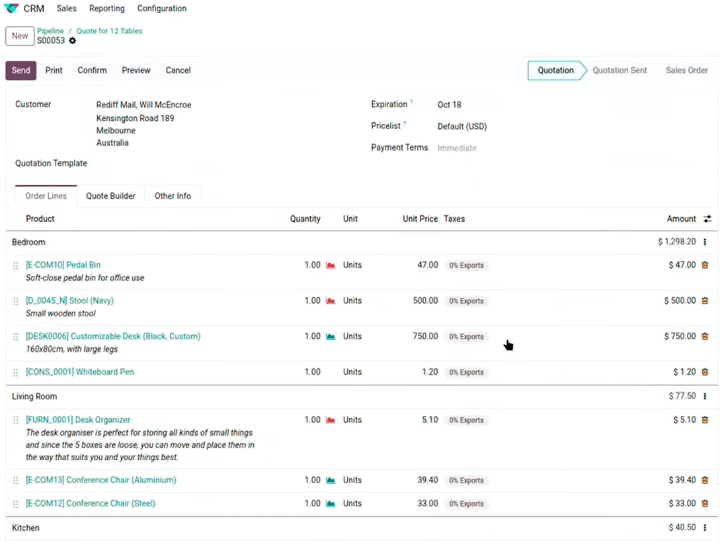Go back to Pipeline breadcrumb
The width and height of the screenshot is (720, 542).
pyautogui.click(x=51, y=31)
